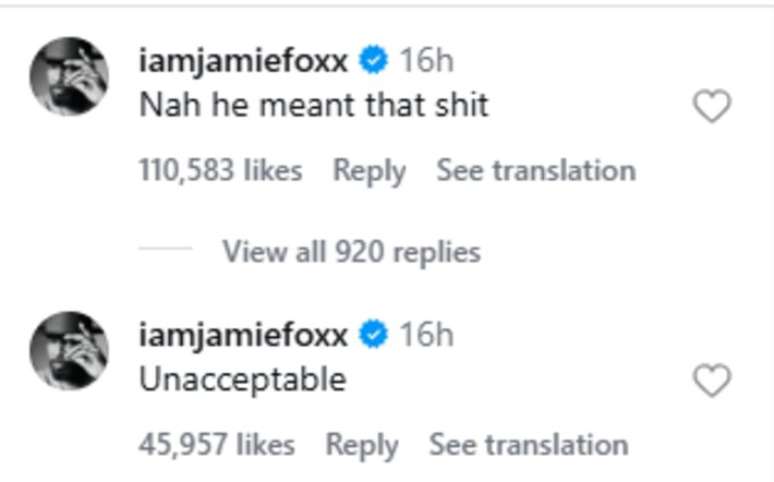Click the verified badge on the first comment

[374, 61]
